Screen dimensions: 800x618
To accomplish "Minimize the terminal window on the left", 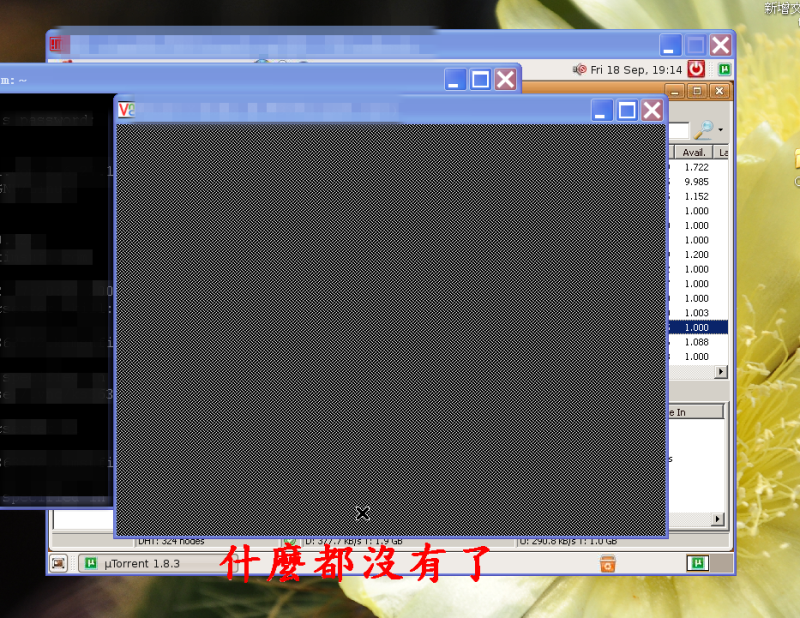I will pyautogui.click(x=455, y=80).
